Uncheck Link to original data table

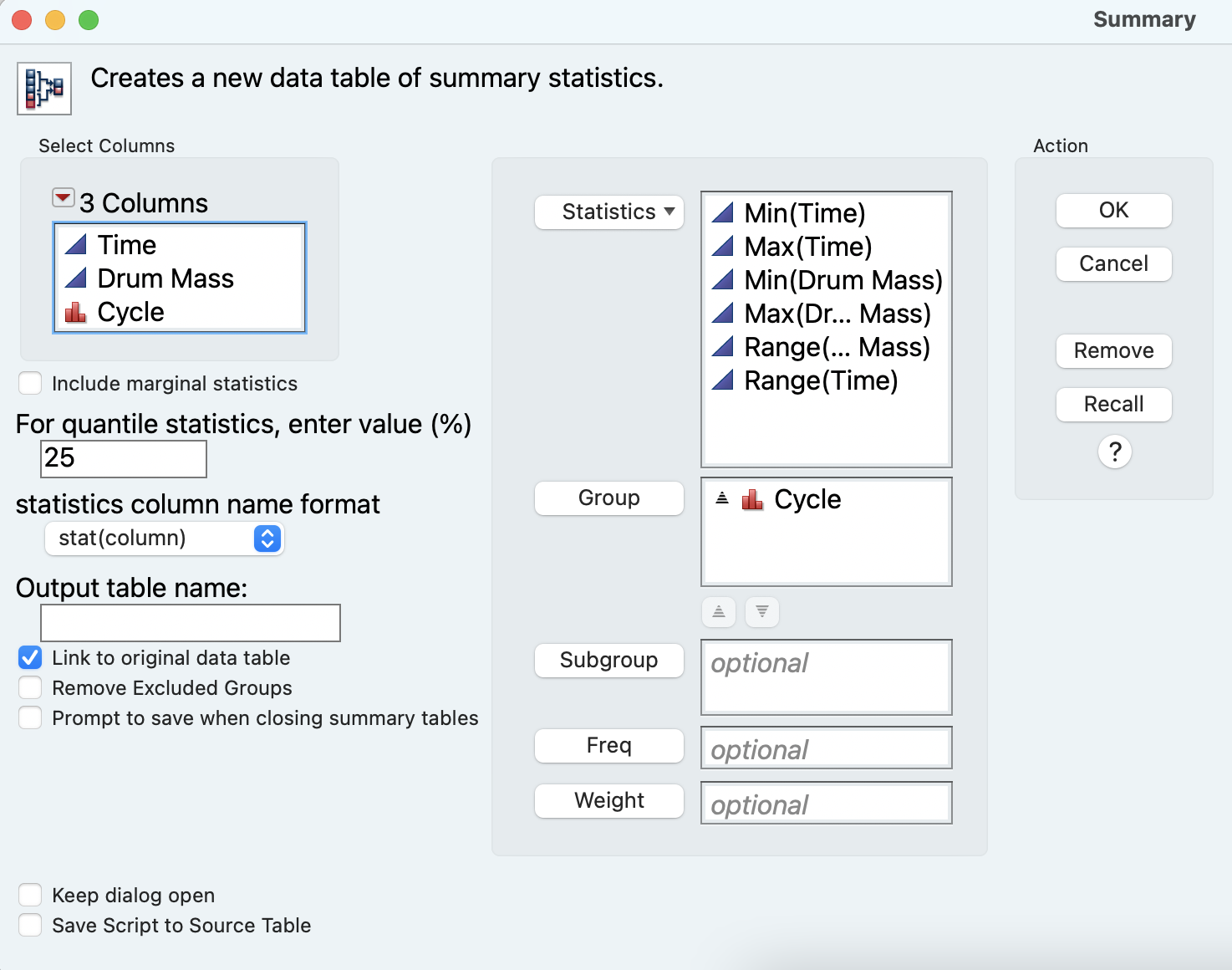coord(31,658)
